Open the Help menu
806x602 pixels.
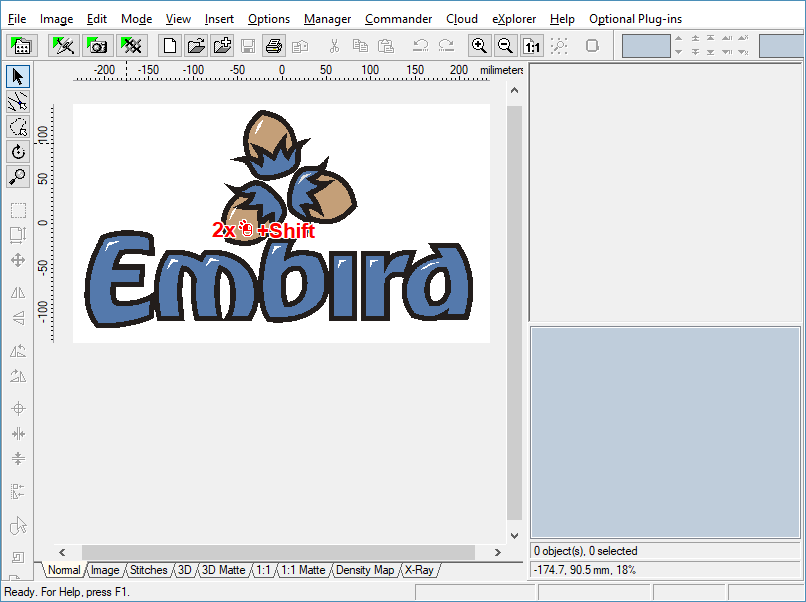tap(562, 19)
